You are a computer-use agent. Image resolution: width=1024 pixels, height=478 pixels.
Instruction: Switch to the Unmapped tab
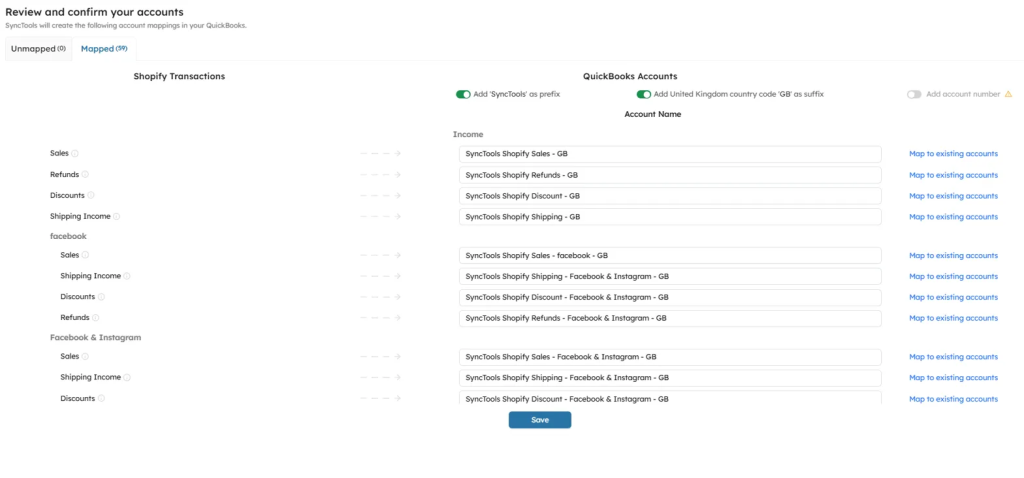click(38, 48)
